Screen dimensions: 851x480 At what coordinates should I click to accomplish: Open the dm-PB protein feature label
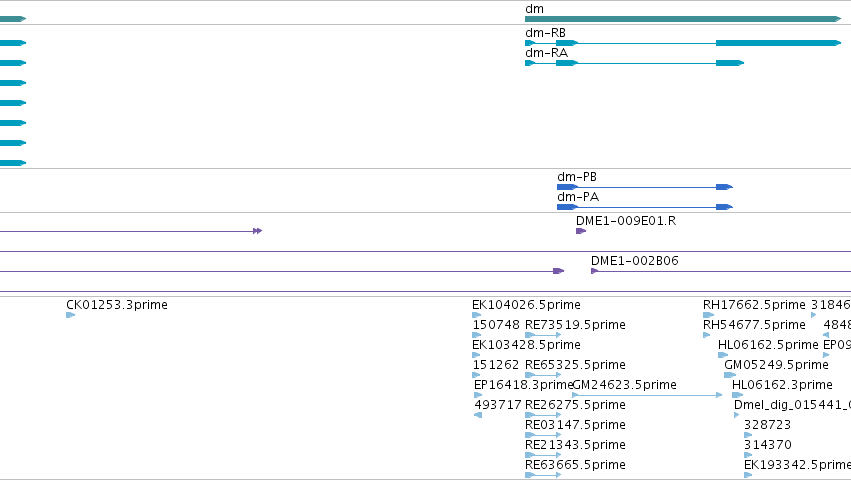click(x=577, y=177)
